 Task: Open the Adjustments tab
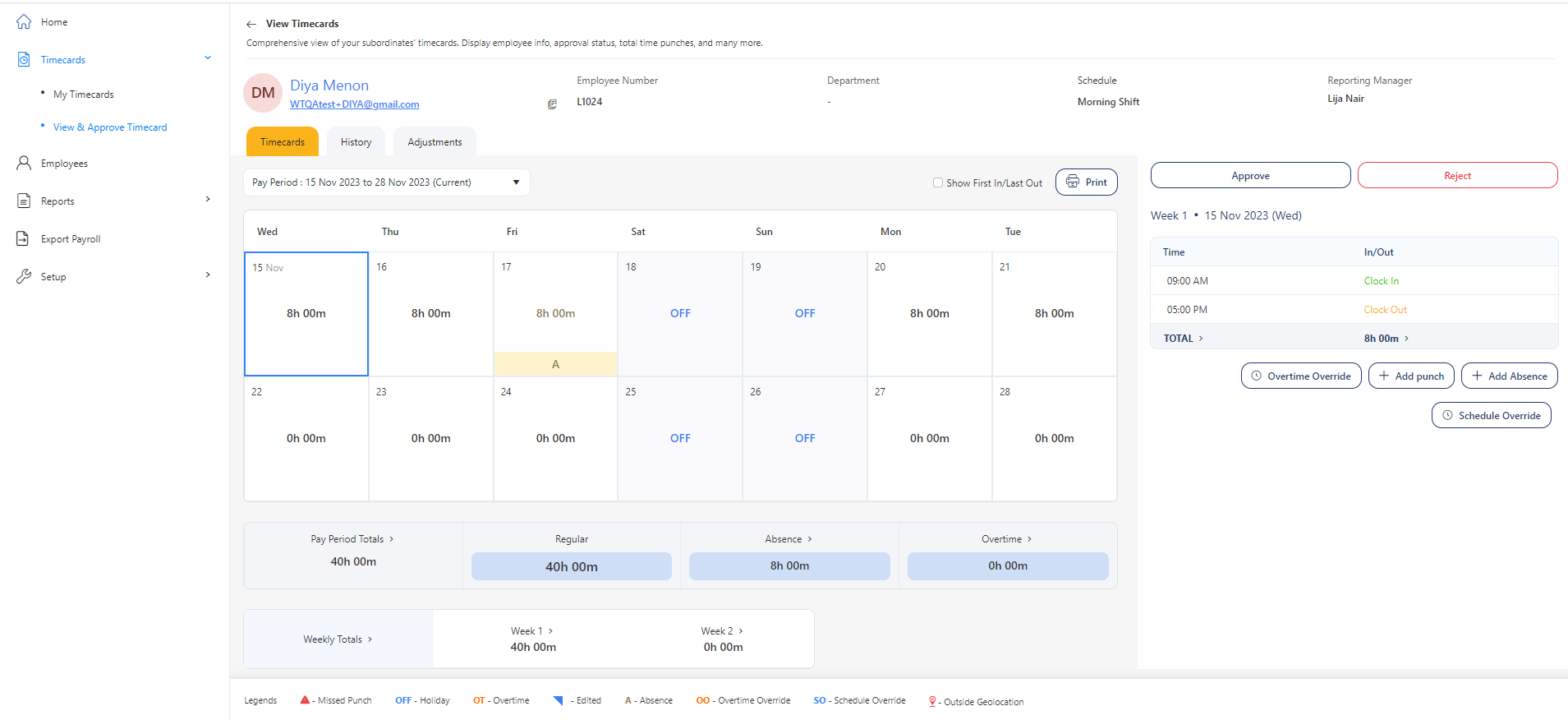(x=435, y=142)
